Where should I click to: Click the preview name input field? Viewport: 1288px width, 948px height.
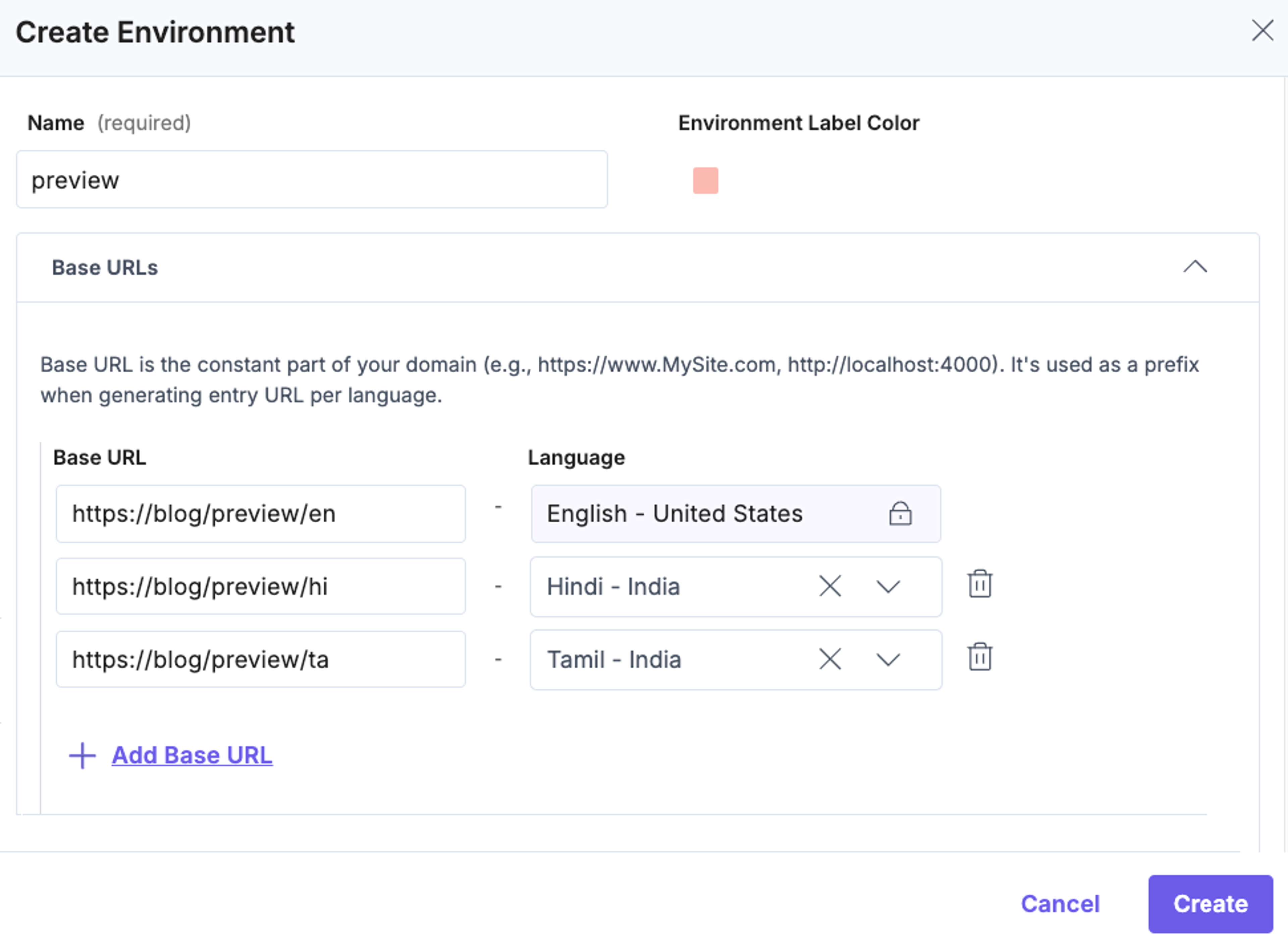(312, 179)
